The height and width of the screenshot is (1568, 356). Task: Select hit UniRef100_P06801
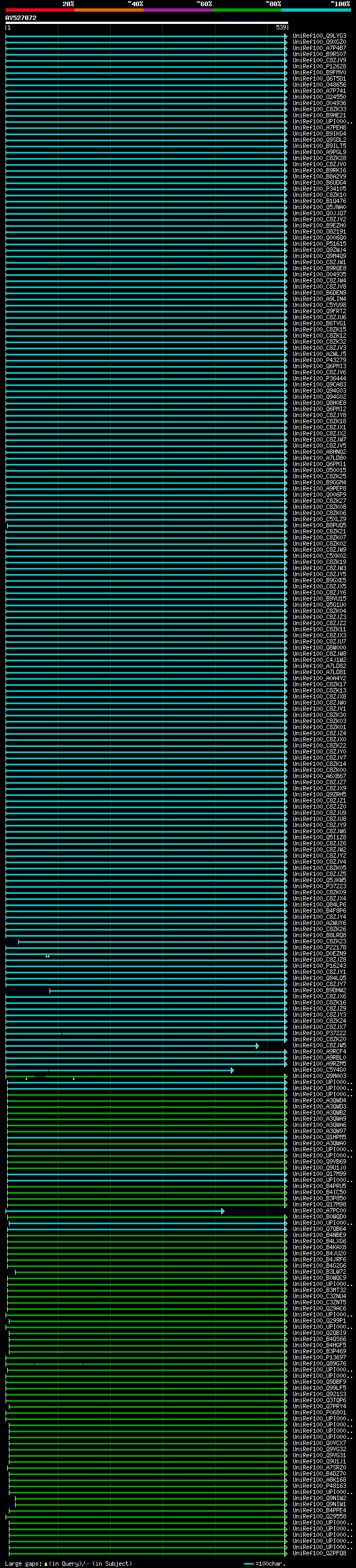[x=319, y=1413]
